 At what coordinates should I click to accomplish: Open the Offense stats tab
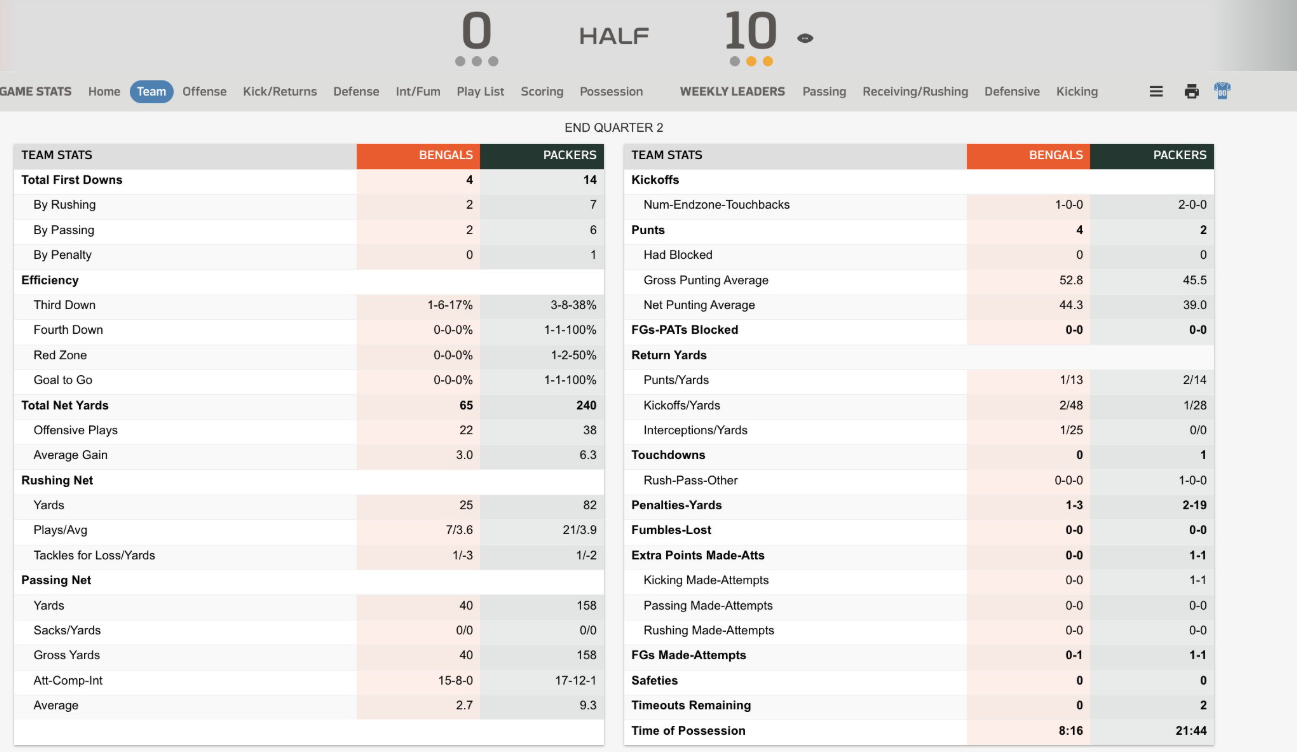204,91
